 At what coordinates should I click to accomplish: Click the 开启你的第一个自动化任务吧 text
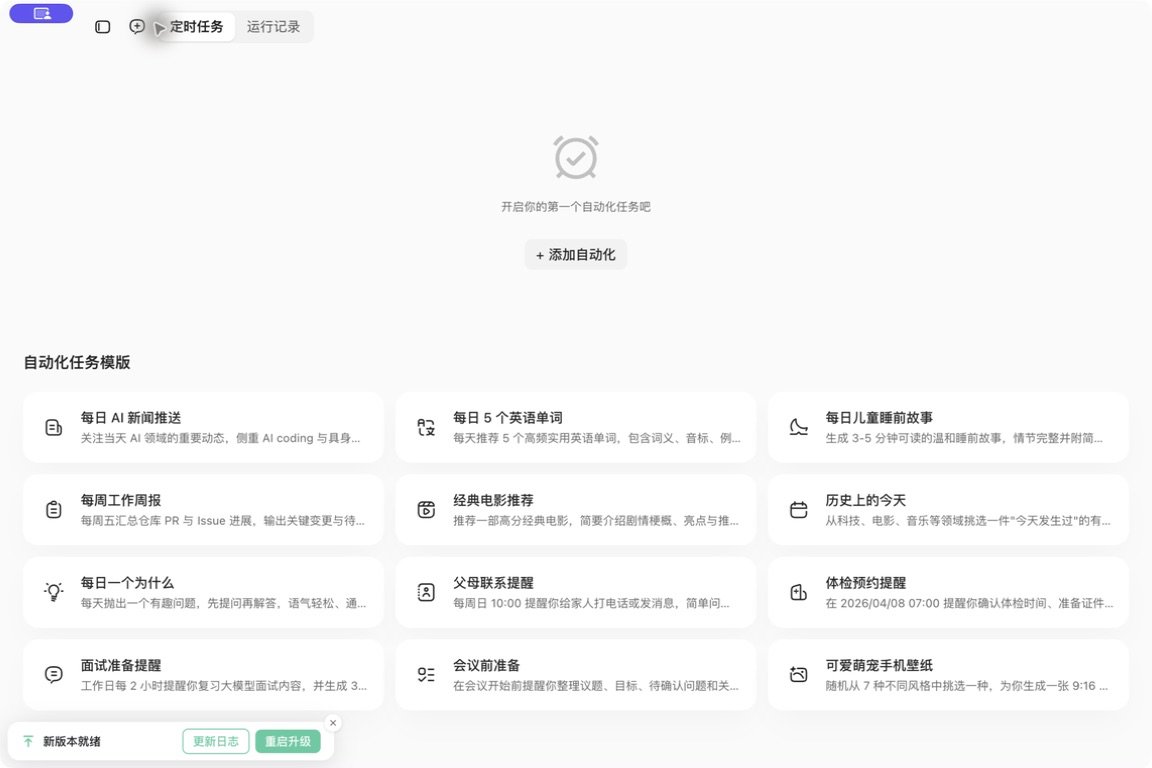[576, 207]
